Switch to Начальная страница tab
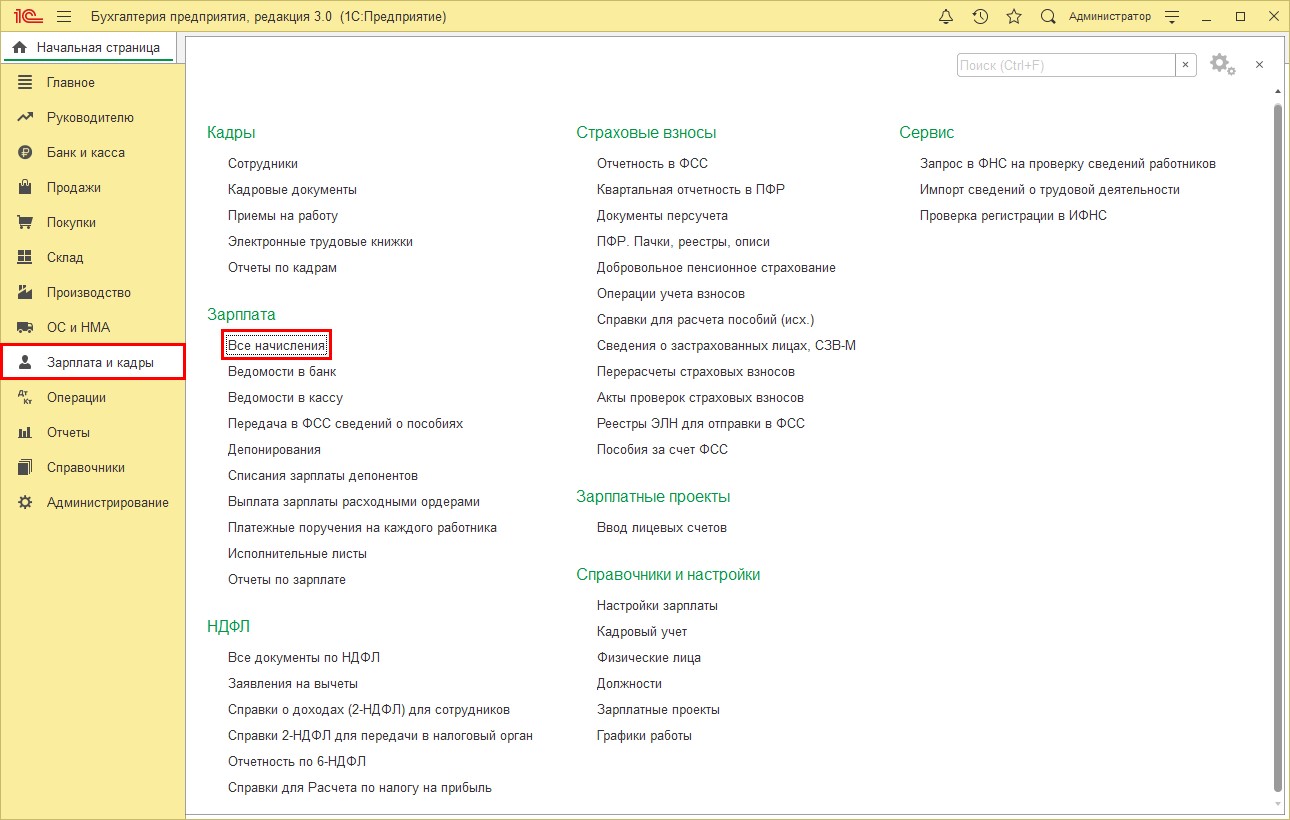This screenshot has width=1290, height=820. tap(87, 47)
